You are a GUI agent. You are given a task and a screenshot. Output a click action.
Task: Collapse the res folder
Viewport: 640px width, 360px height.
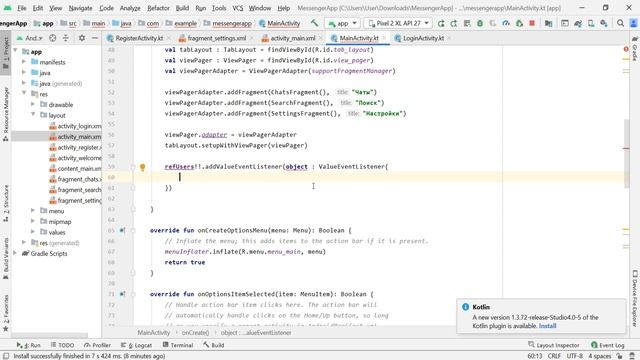(24, 94)
